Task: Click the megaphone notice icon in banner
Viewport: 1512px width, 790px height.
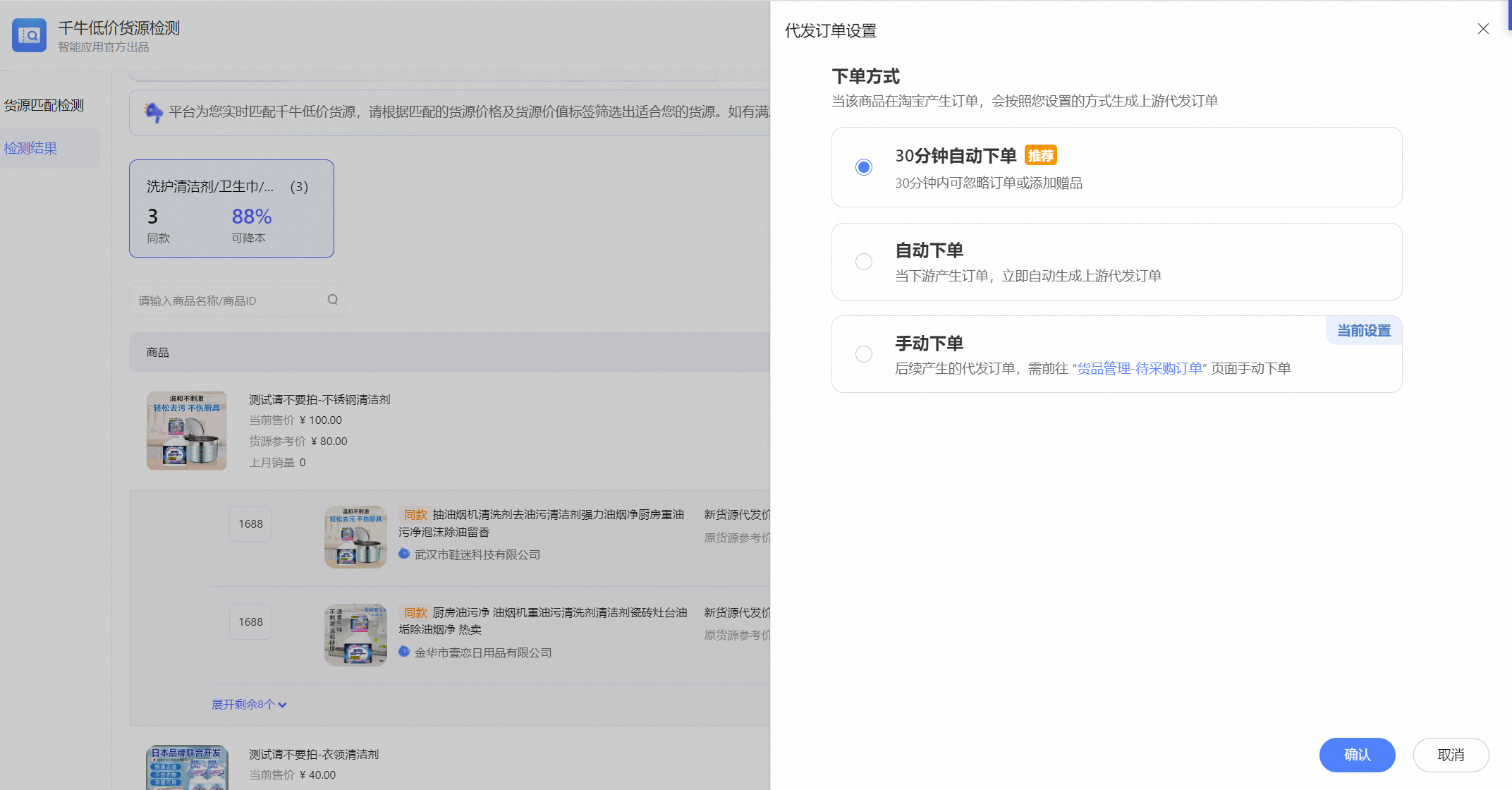Action: 153,111
